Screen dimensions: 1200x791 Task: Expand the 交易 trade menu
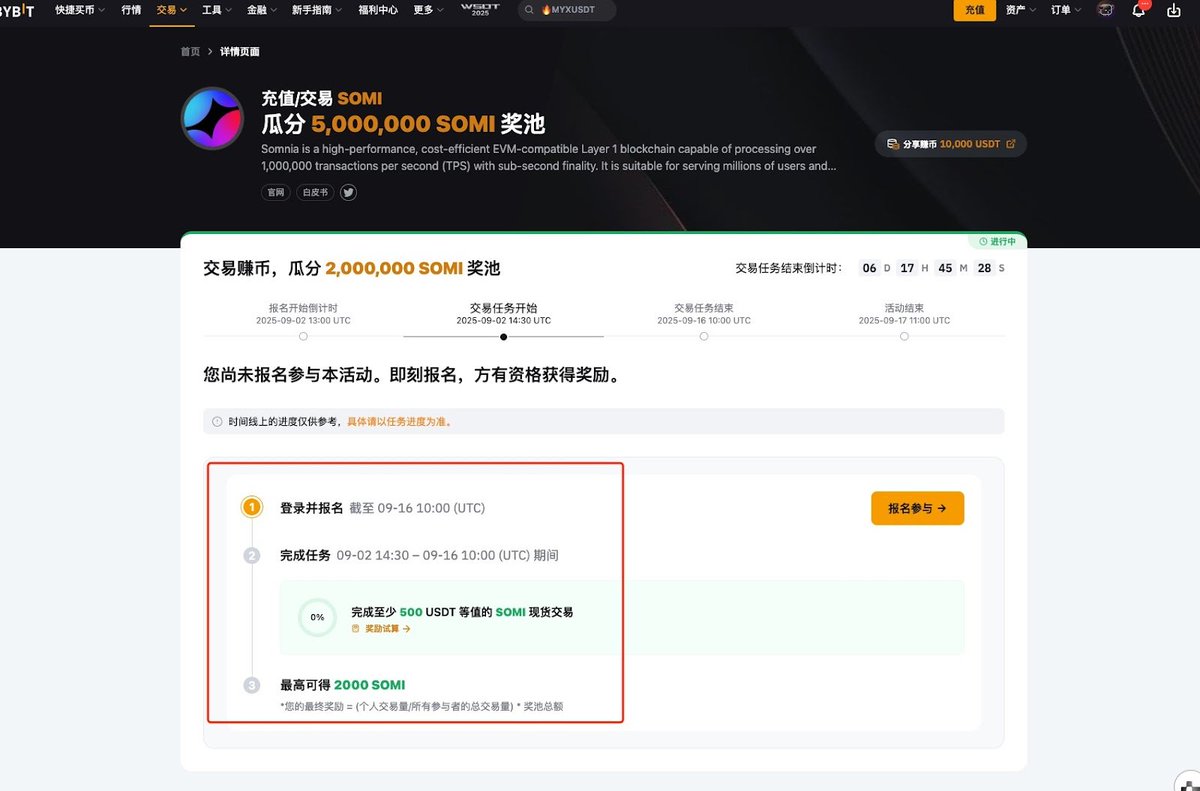click(x=171, y=10)
